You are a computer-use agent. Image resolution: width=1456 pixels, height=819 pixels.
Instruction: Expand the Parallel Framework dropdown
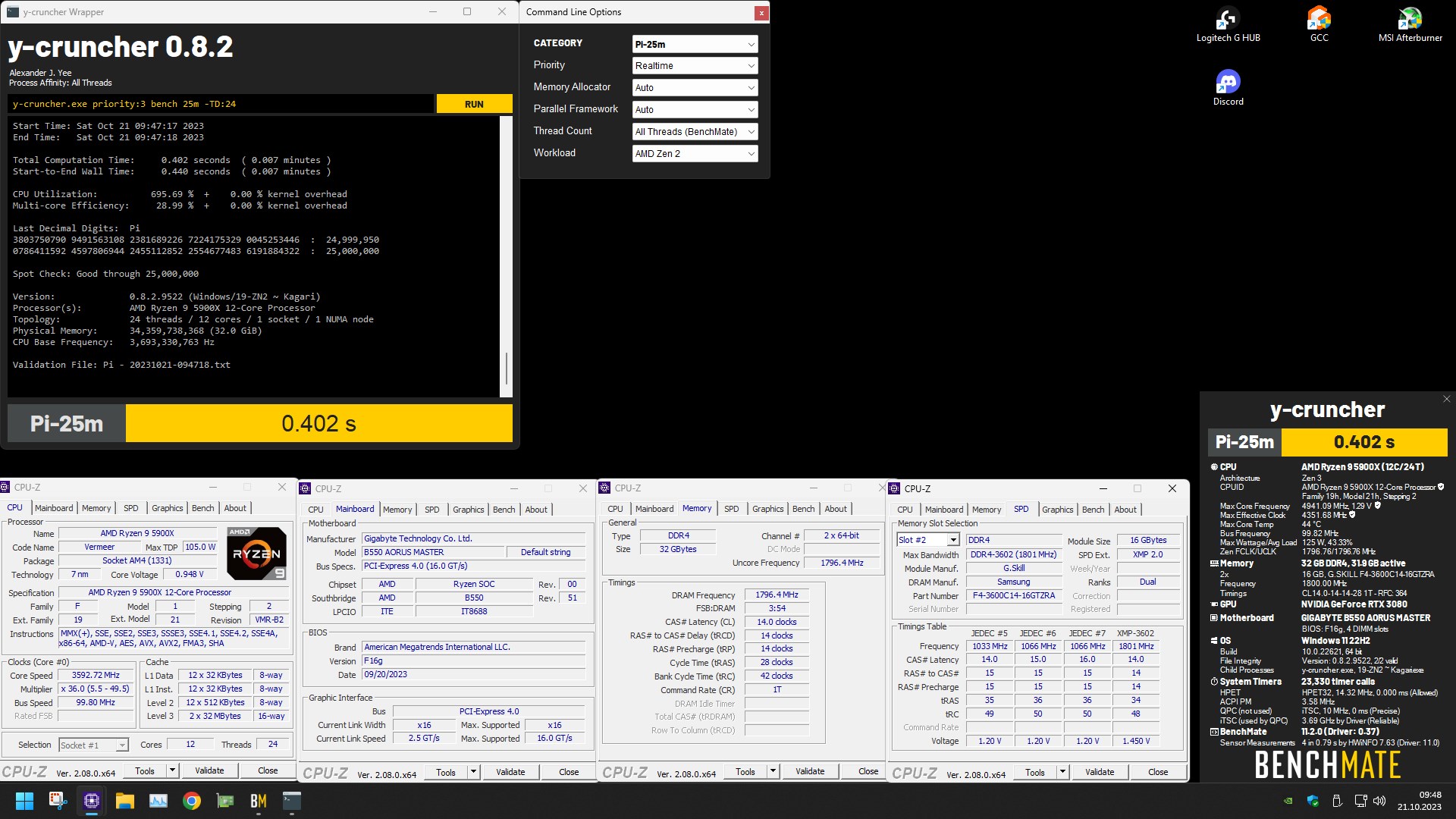click(695, 110)
